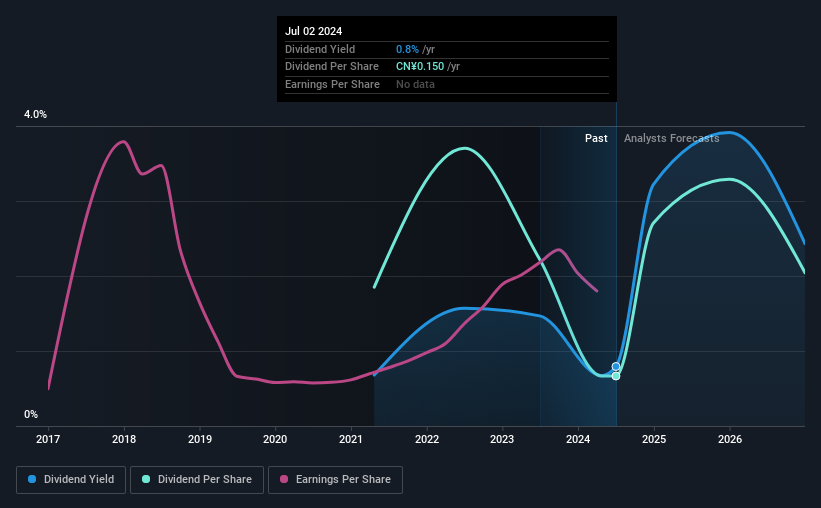Click the tooltip Dividend Yield row label
Viewport: 821px width, 508px height.
coord(320,49)
